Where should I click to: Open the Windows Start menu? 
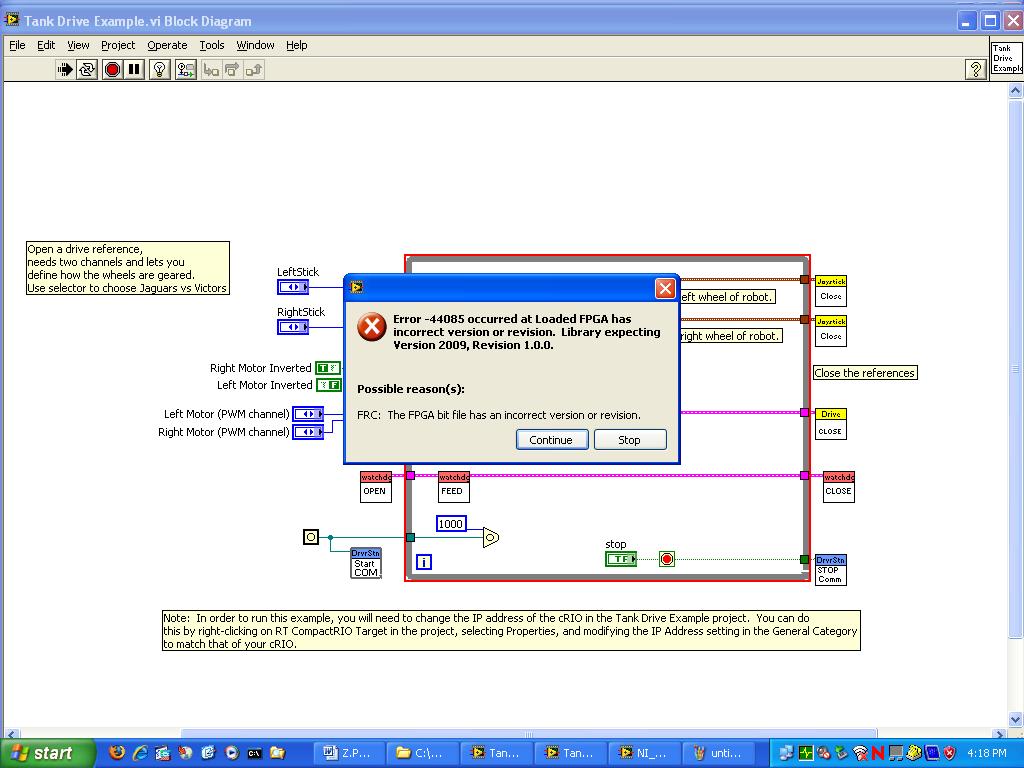tap(48, 753)
